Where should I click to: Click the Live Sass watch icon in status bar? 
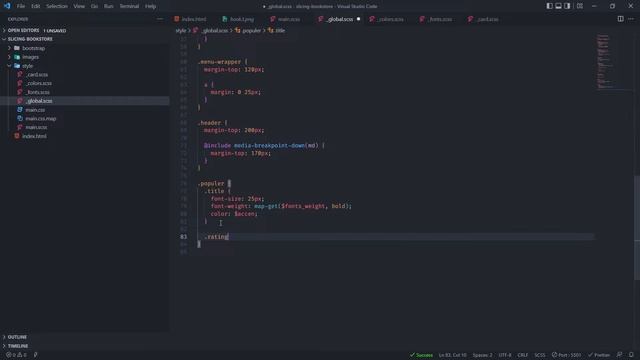[36, 355]
